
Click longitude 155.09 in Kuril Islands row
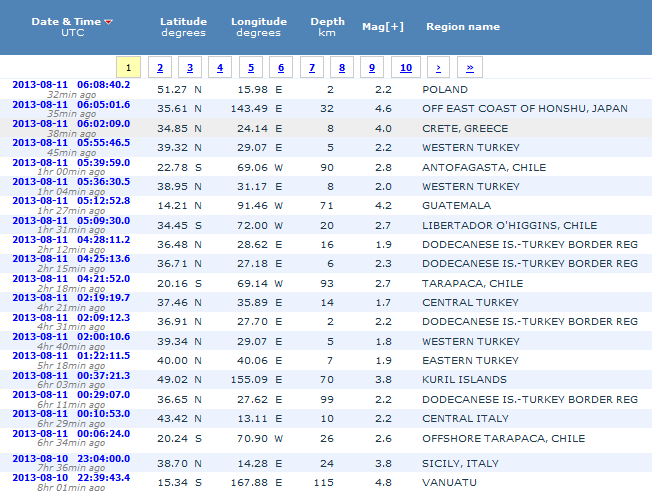pyautogui.click(x=249, y=380)
